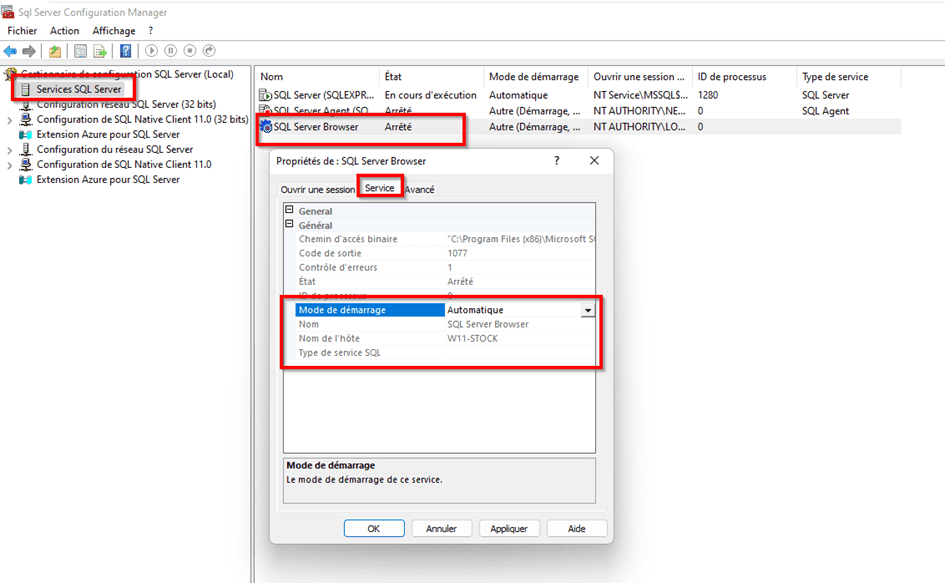Open the Action menu

click(64, 31)
